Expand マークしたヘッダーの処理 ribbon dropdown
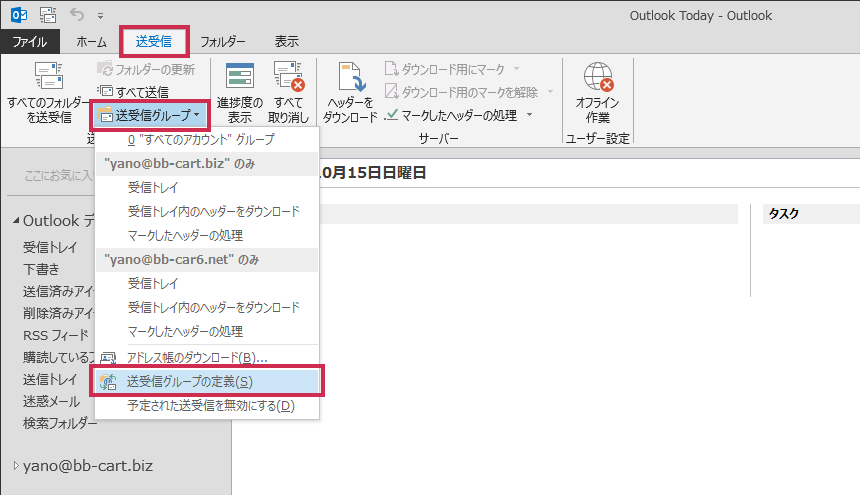 pyautogui.click(x=529, y=116)
